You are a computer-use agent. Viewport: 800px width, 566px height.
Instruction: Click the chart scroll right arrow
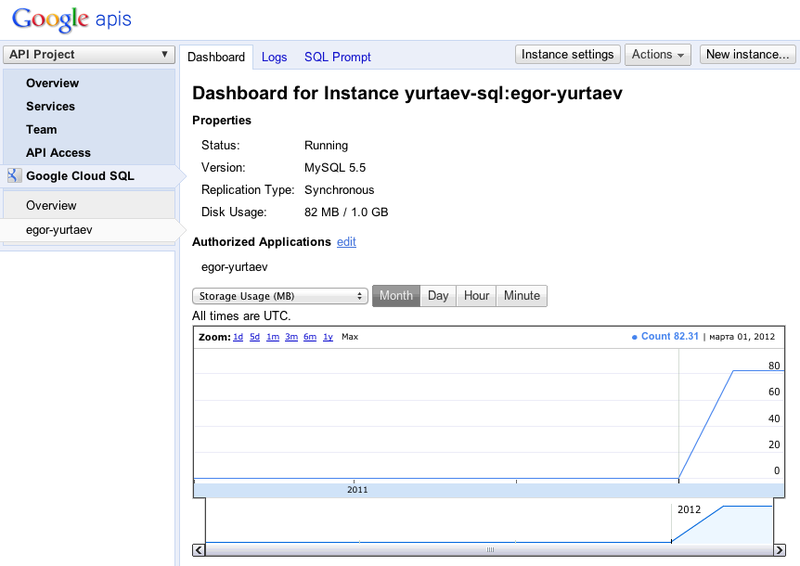coord(779,550)
